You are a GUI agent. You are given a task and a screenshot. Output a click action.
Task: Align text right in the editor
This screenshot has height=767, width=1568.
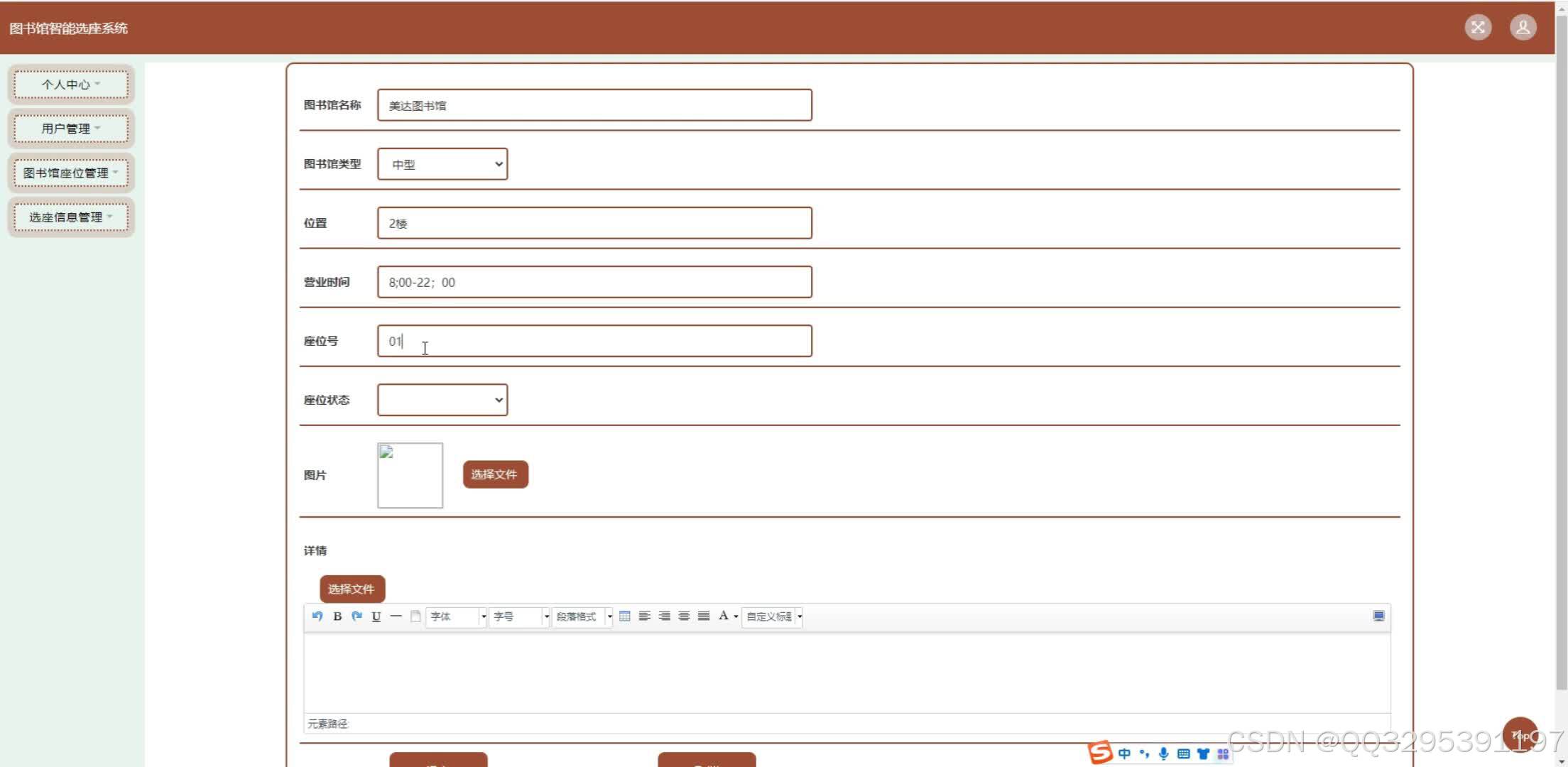[x=665, y=616]
